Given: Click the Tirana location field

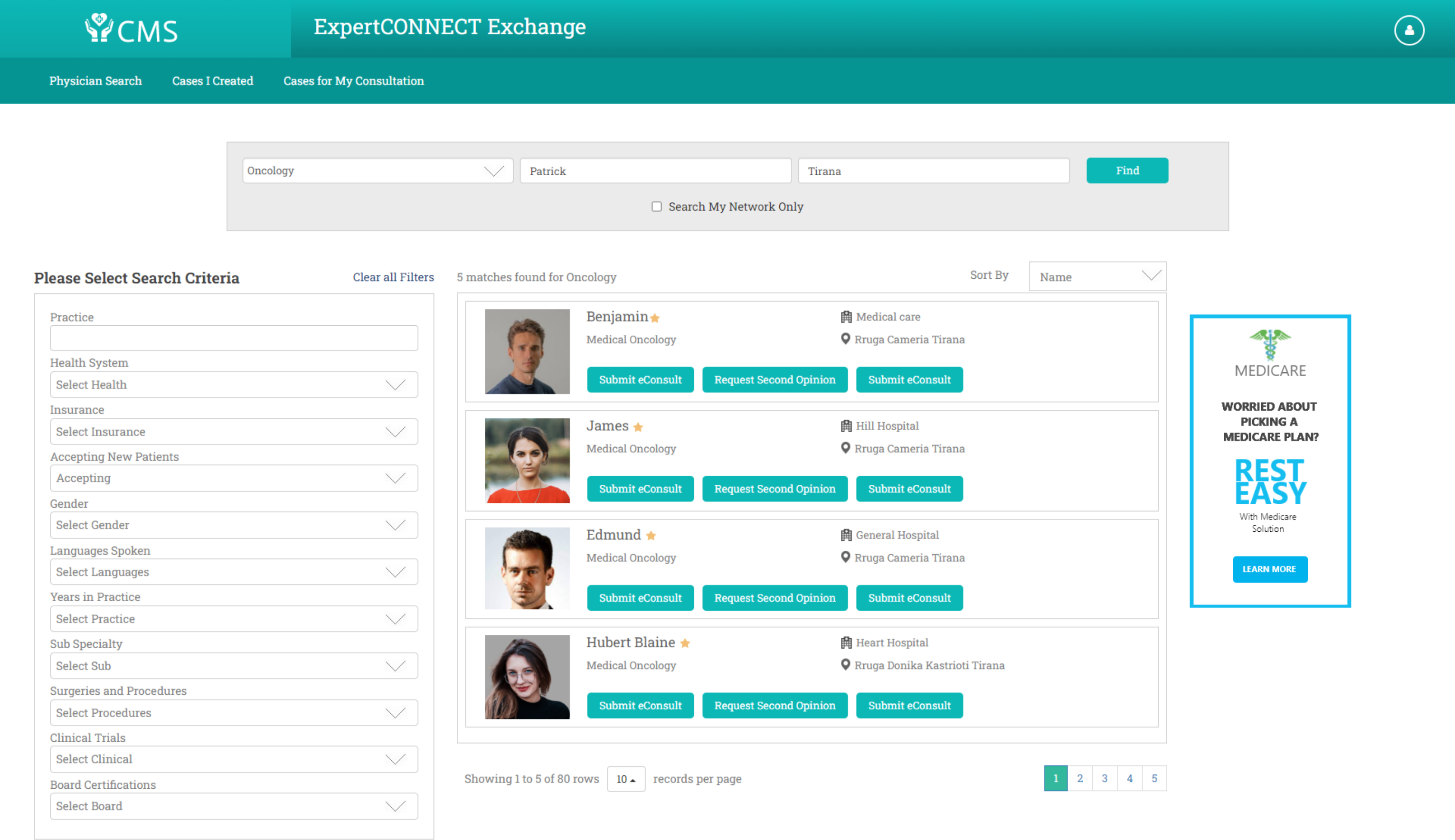Looking at the screenshot, I should coord(934,171).
